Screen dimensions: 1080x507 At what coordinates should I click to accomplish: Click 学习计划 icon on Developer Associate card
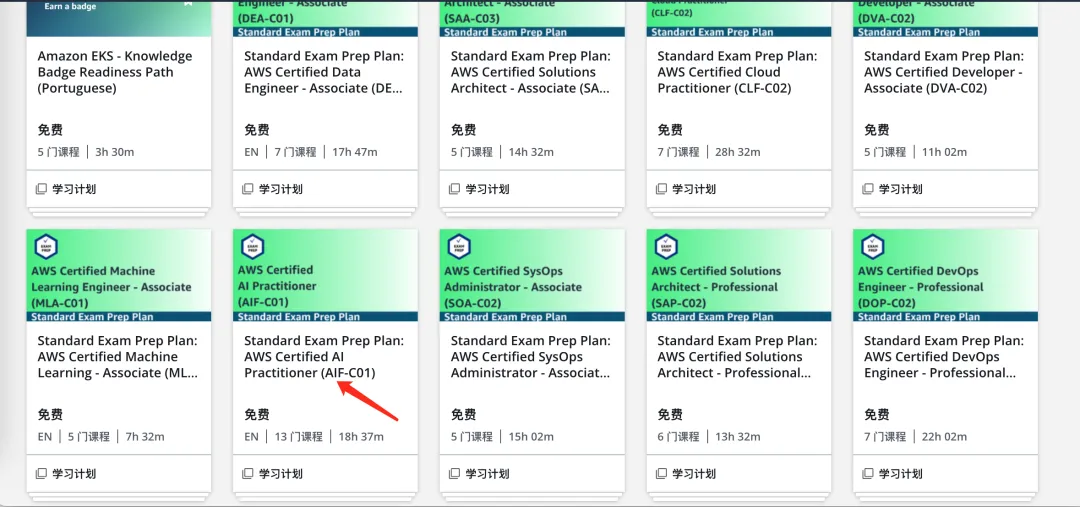867,189
